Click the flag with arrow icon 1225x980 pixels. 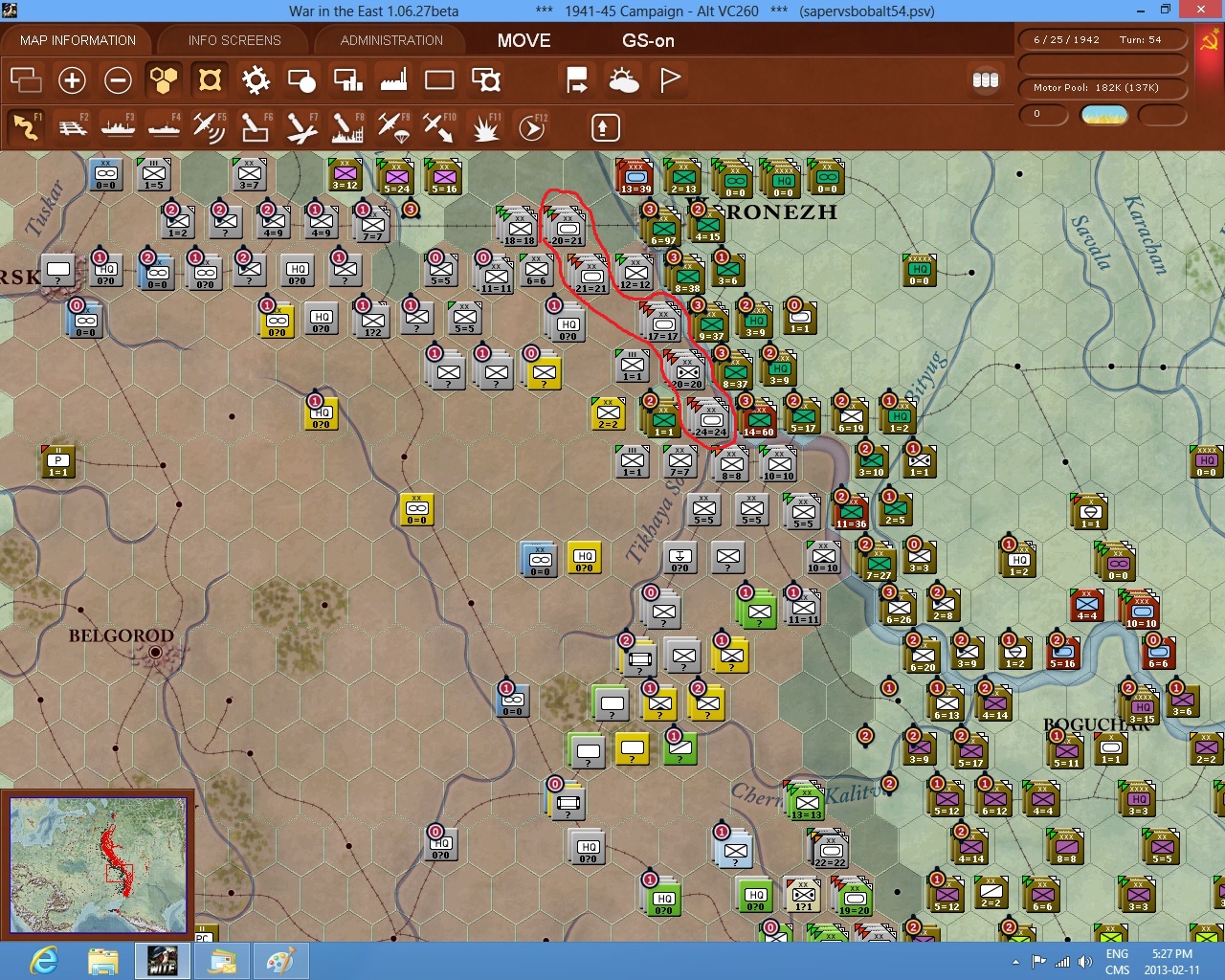click(577, 79)
